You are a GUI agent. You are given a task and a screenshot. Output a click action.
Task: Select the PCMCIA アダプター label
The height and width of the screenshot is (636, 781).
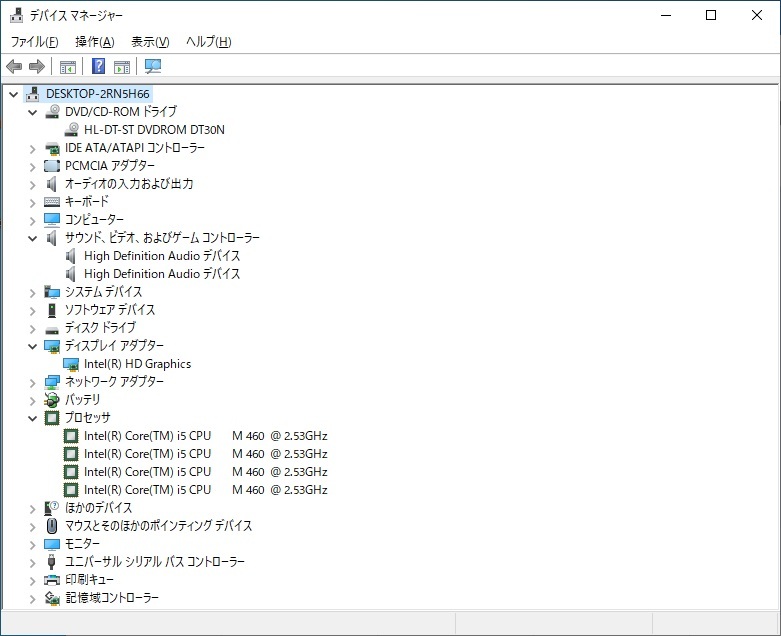coord(110,165)
